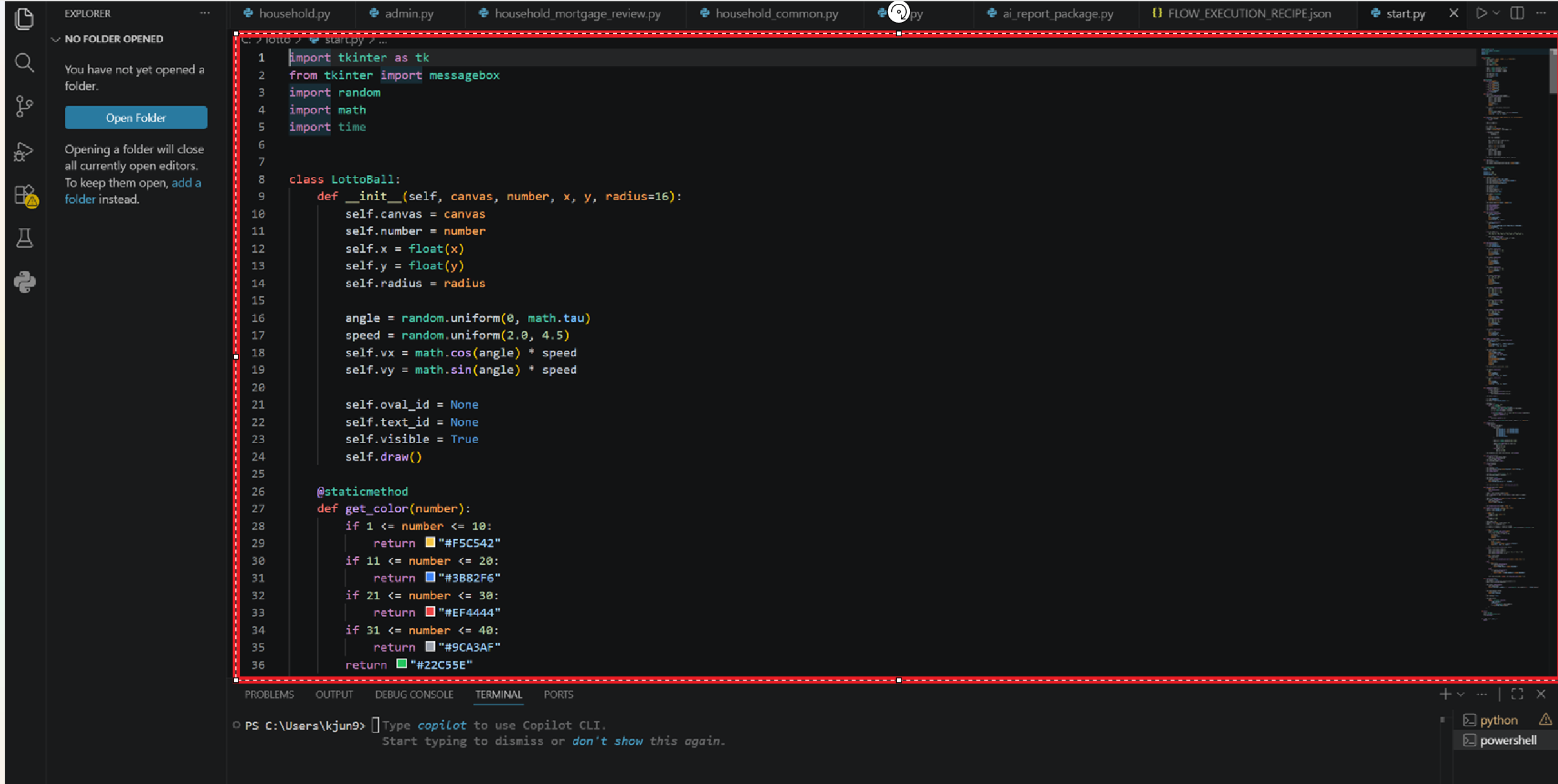Open color picker for #9CA3AF swatch

click(430, 646)
